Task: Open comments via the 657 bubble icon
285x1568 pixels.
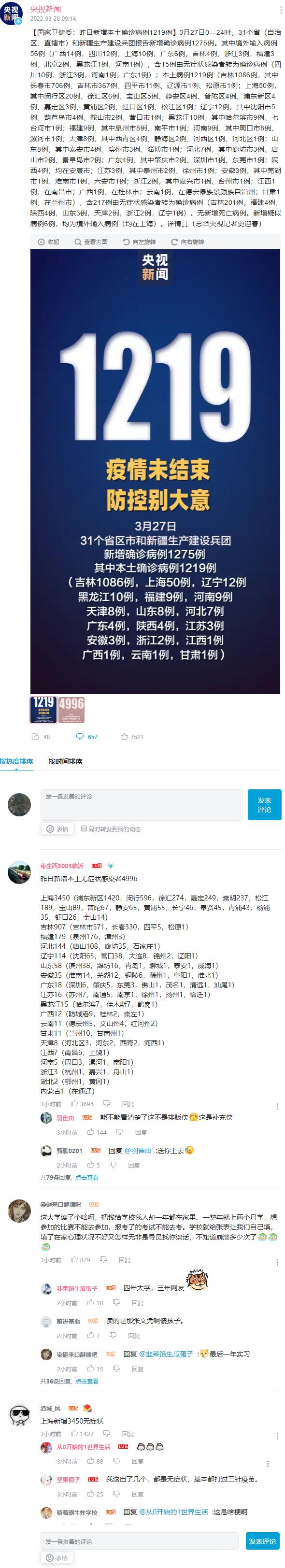Action: point(80,737)
